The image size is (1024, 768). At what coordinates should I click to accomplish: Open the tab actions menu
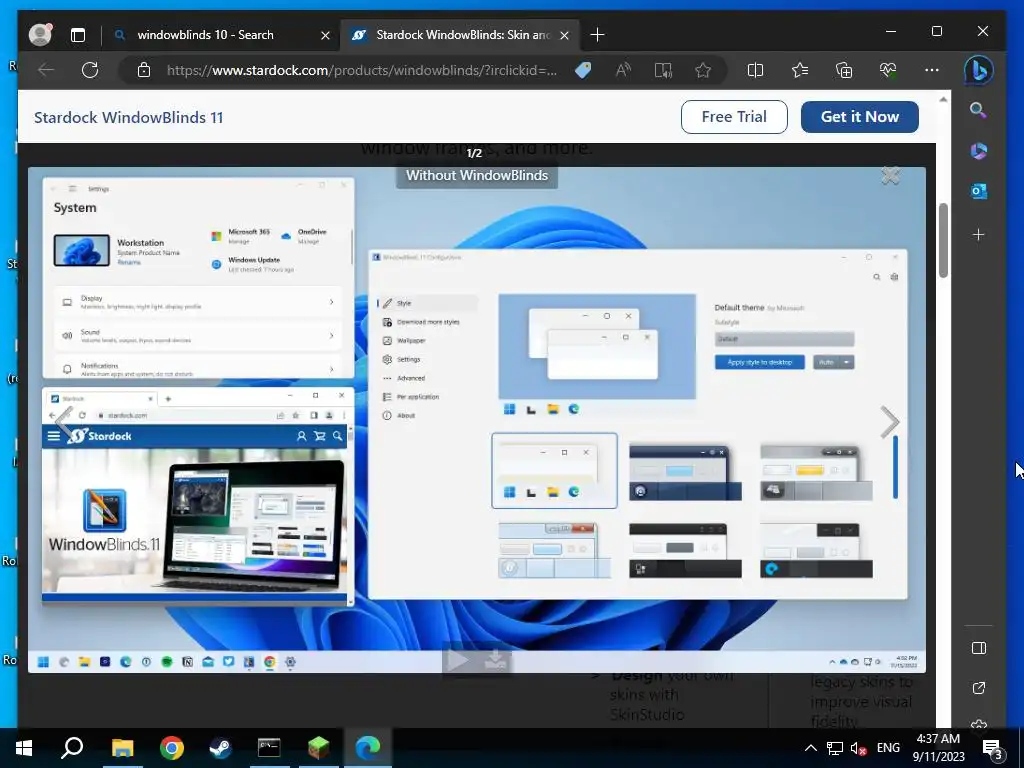click(x=78, y=35)
